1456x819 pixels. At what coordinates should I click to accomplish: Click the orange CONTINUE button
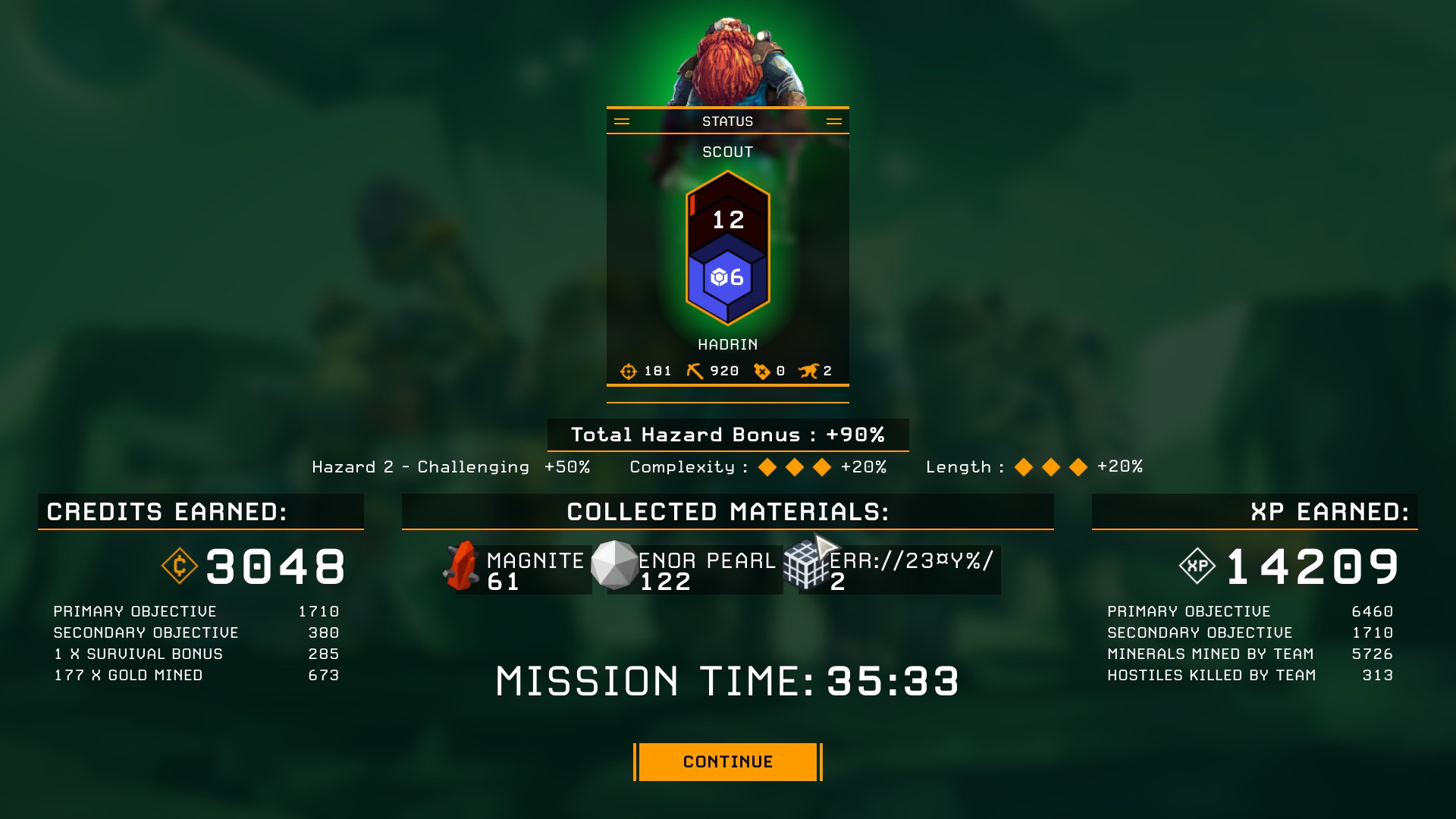pyautogui.click(x=728, y=761)
